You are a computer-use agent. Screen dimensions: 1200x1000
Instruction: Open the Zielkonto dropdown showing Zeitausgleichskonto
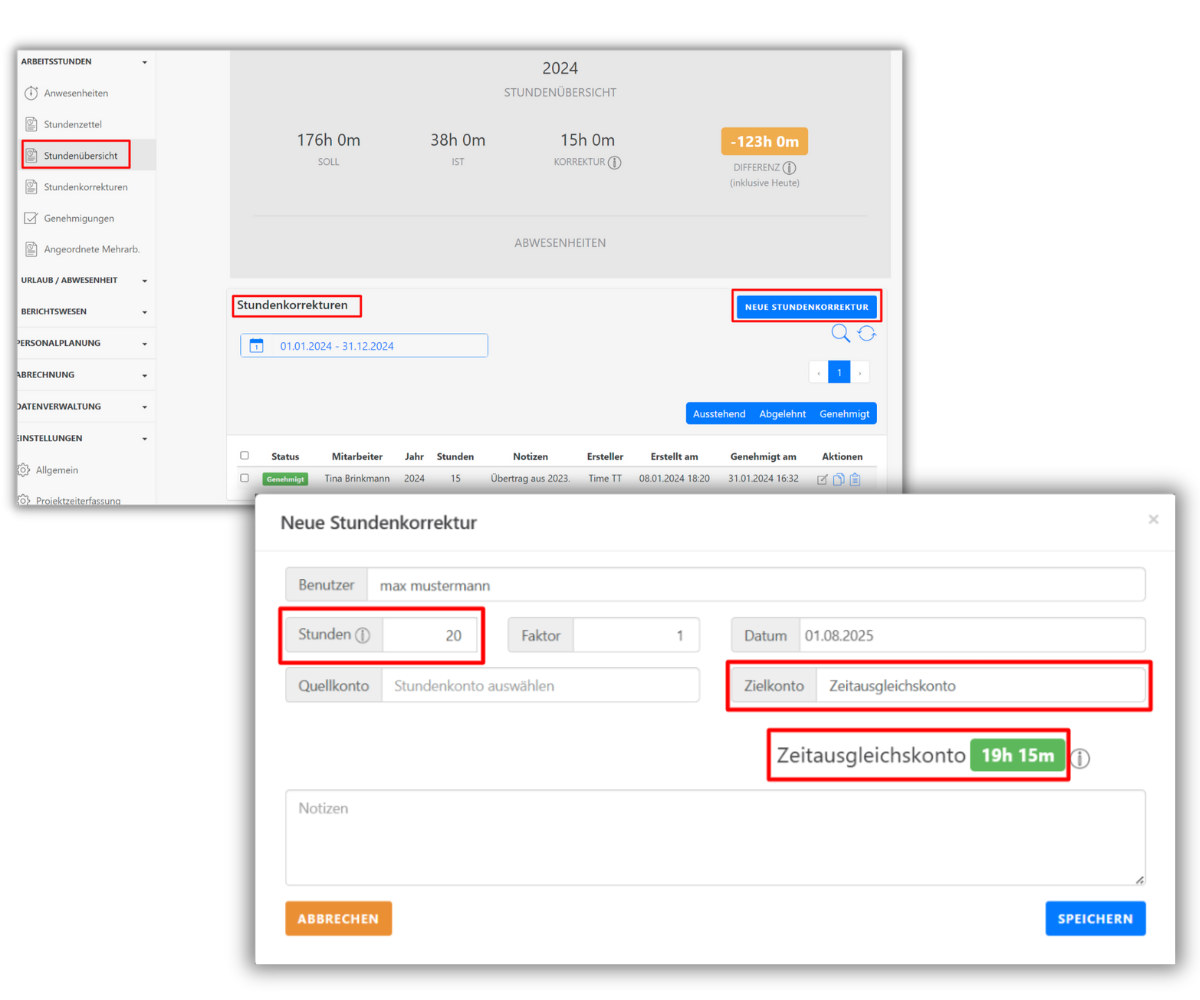pos(980,686)
